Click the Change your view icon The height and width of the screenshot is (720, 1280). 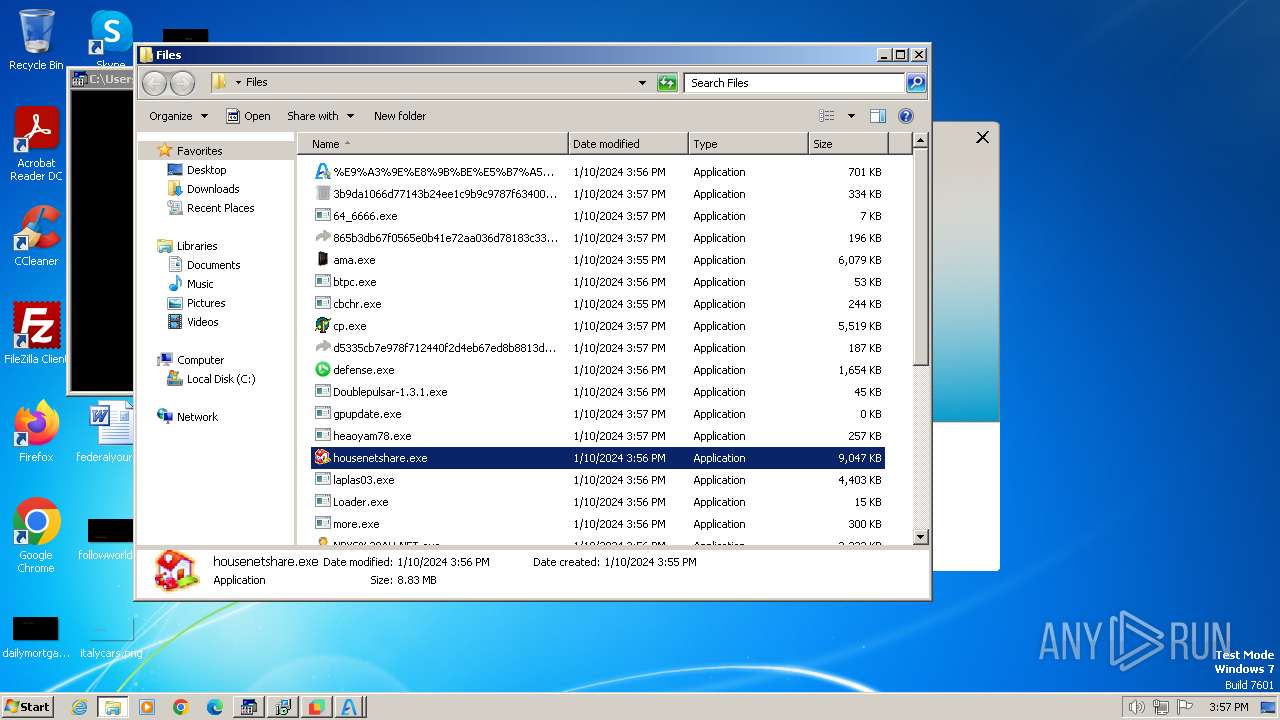(827, 116)
